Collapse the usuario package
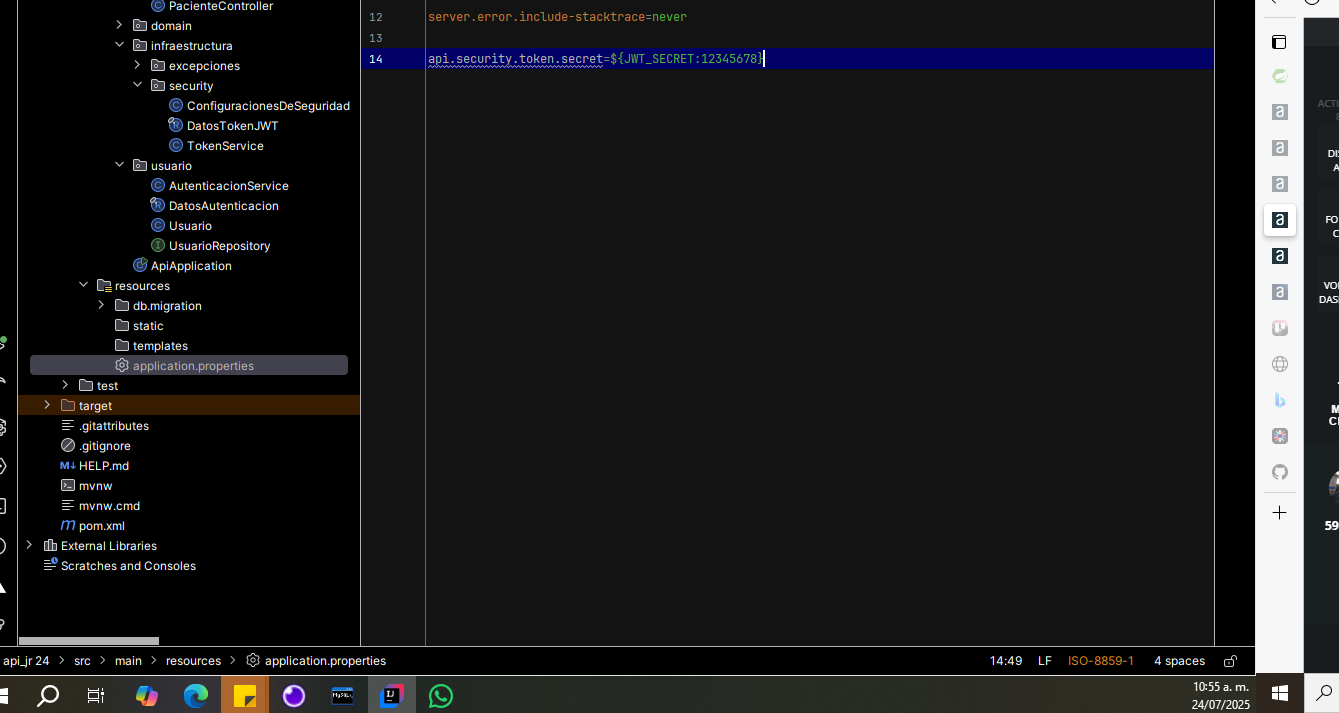This screenshot has width=1339, height=713. click(119, 165)
